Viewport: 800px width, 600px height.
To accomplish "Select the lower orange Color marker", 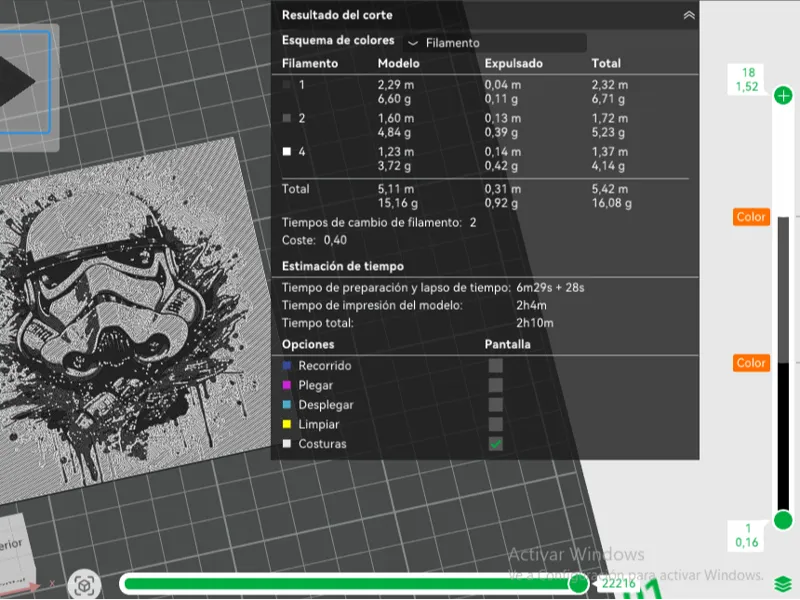I will pyautogui.click(x=751, y=363).
